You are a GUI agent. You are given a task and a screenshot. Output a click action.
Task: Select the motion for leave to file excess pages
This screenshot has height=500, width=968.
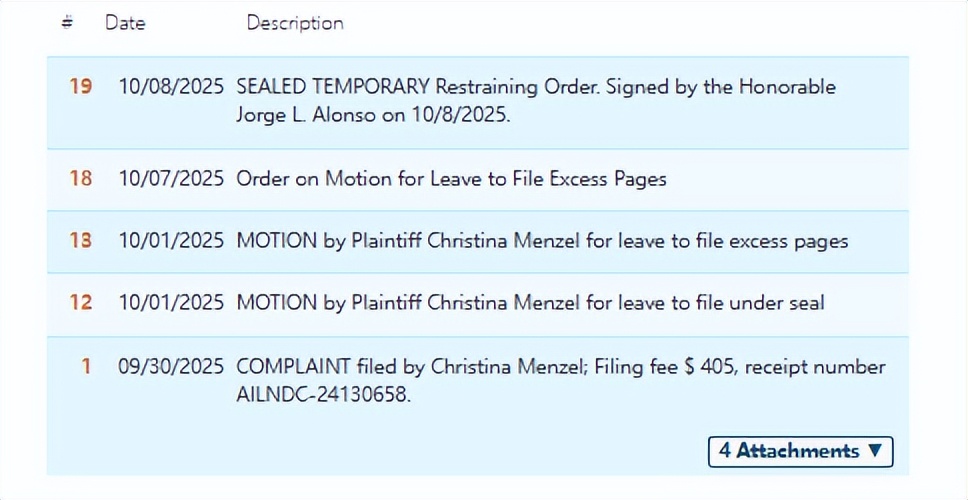pyautogui.click(x=542, y=241)
